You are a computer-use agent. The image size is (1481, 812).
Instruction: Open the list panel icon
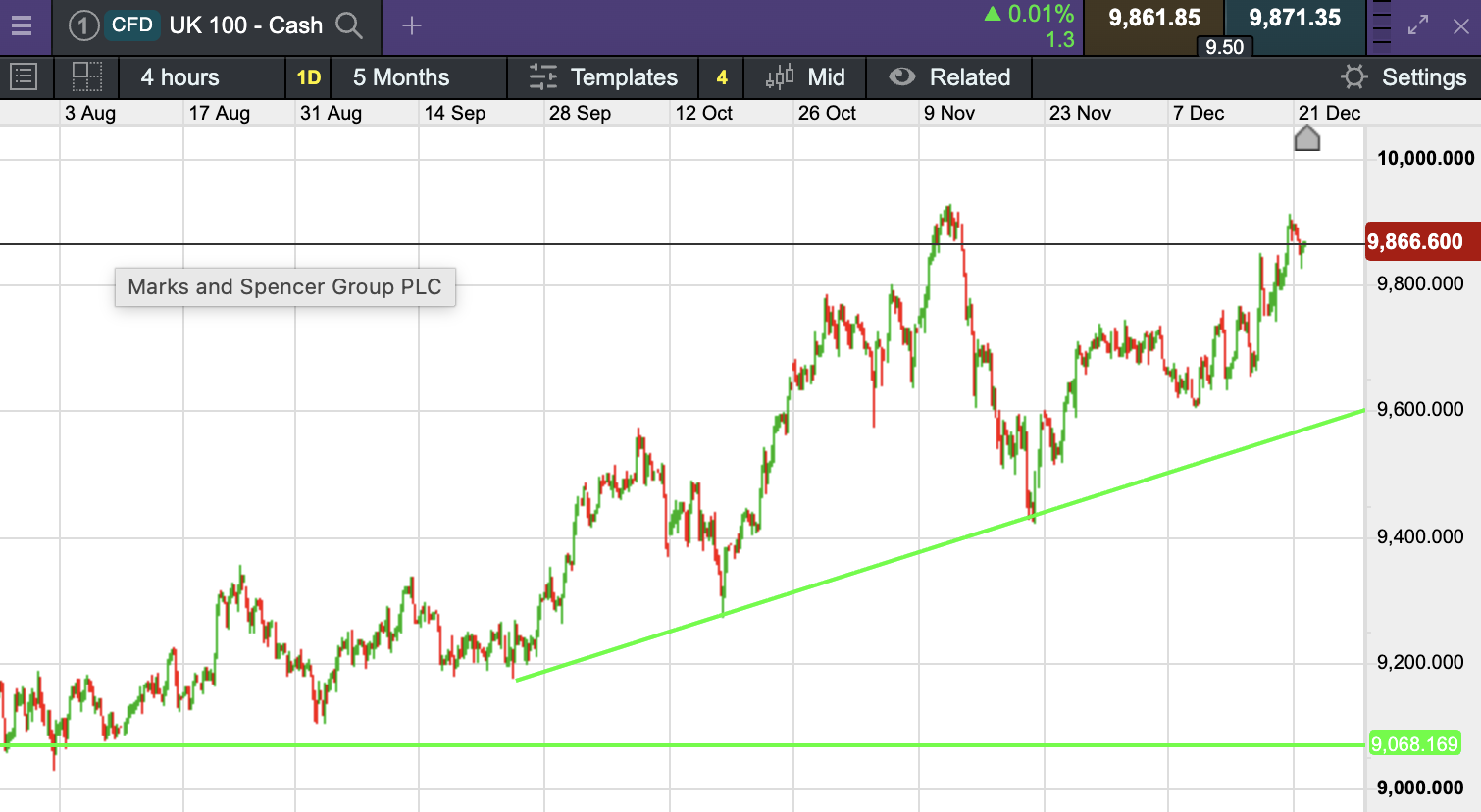[23, 76]
